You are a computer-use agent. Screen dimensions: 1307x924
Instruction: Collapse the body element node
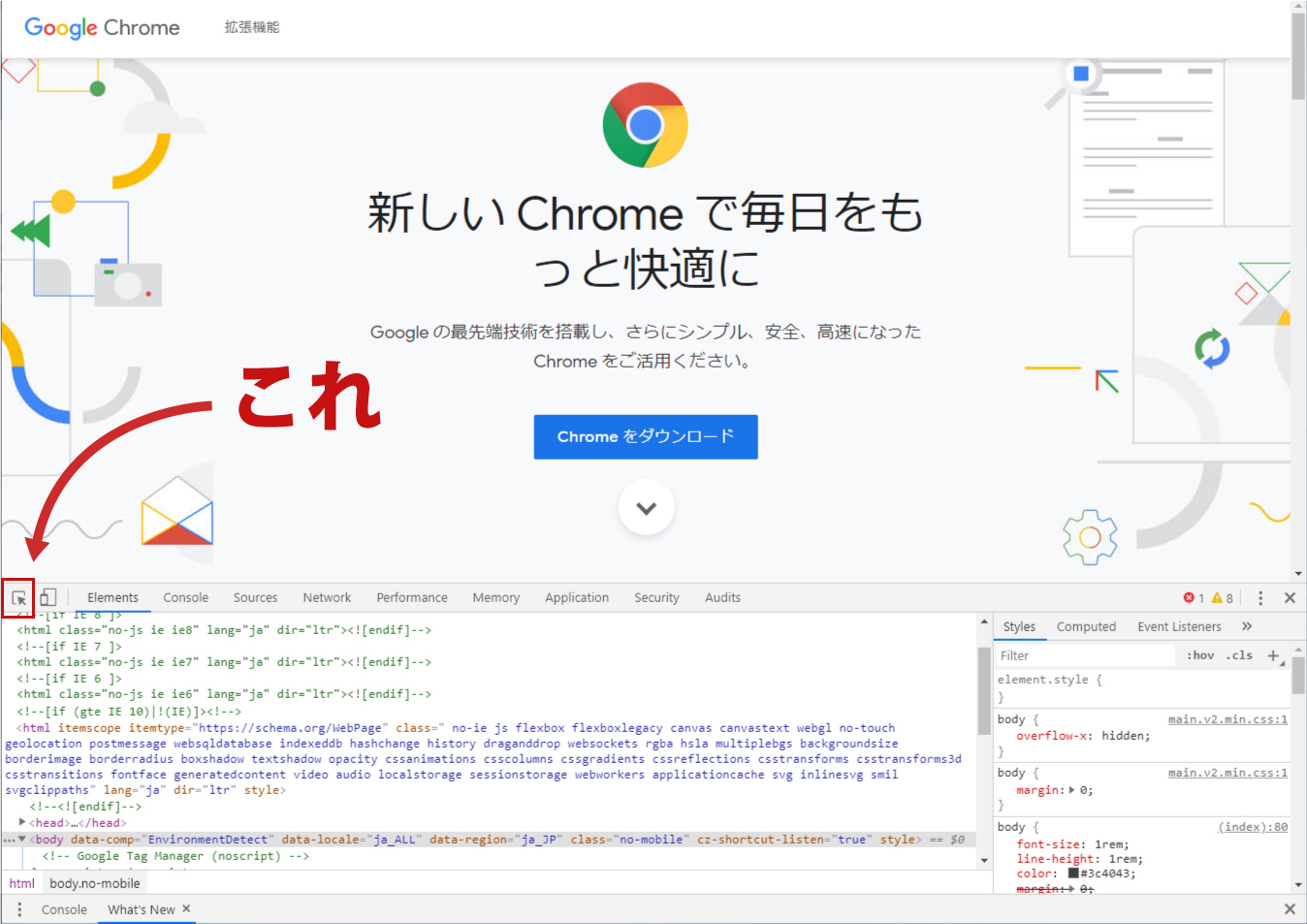pos(22,839)
